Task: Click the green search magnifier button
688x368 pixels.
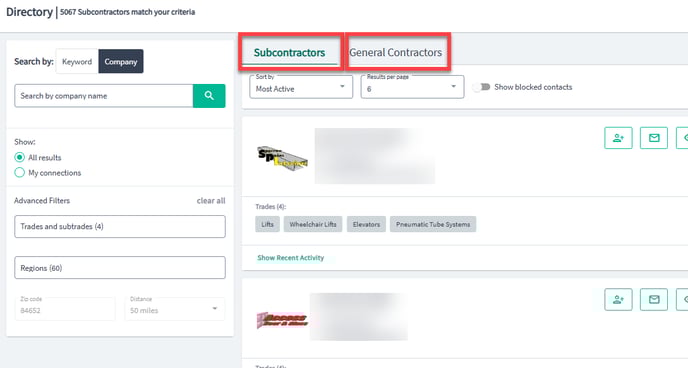Action: [209, 96]
